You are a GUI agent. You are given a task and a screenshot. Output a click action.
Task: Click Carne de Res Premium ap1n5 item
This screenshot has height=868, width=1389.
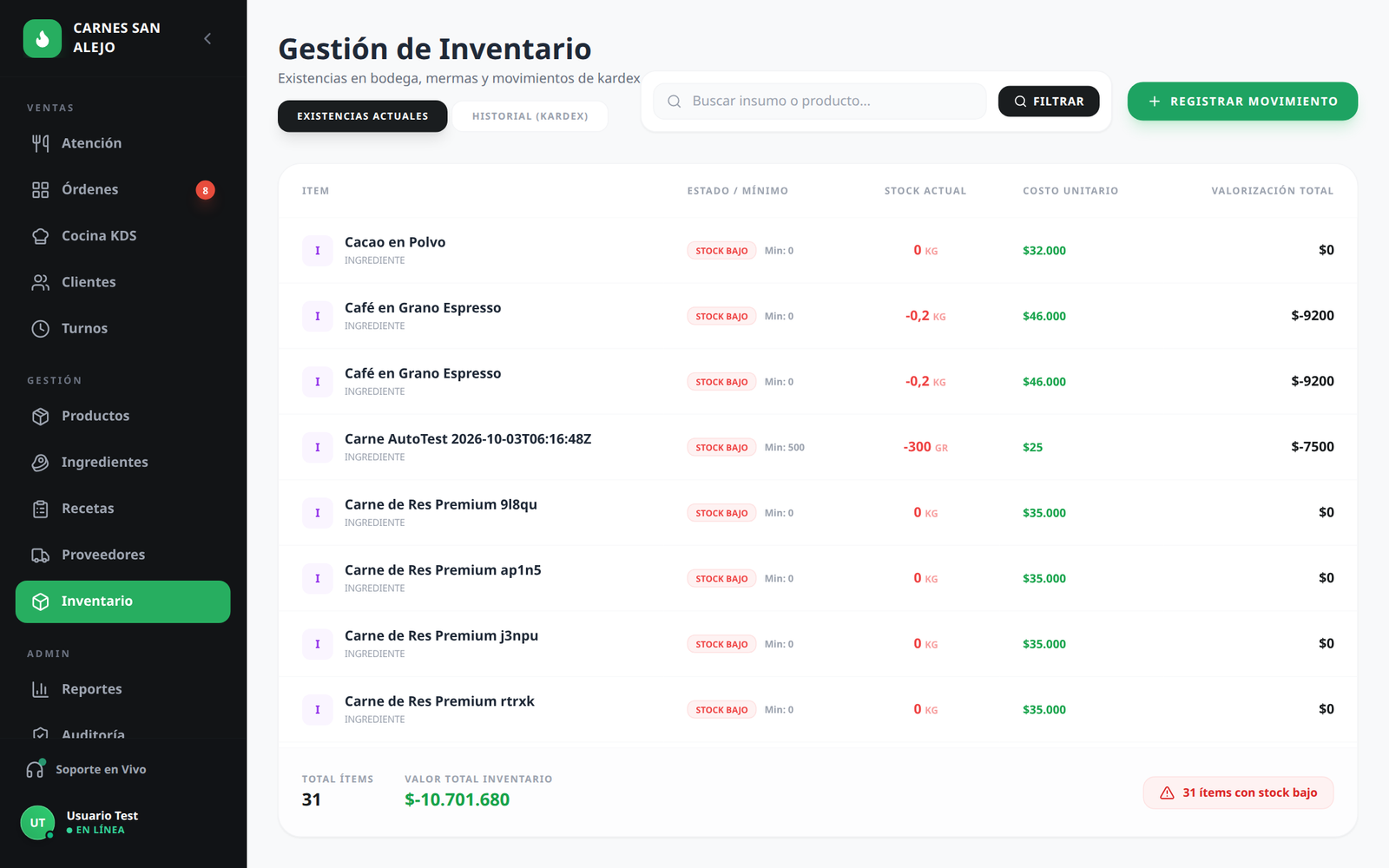coord(443,570)
